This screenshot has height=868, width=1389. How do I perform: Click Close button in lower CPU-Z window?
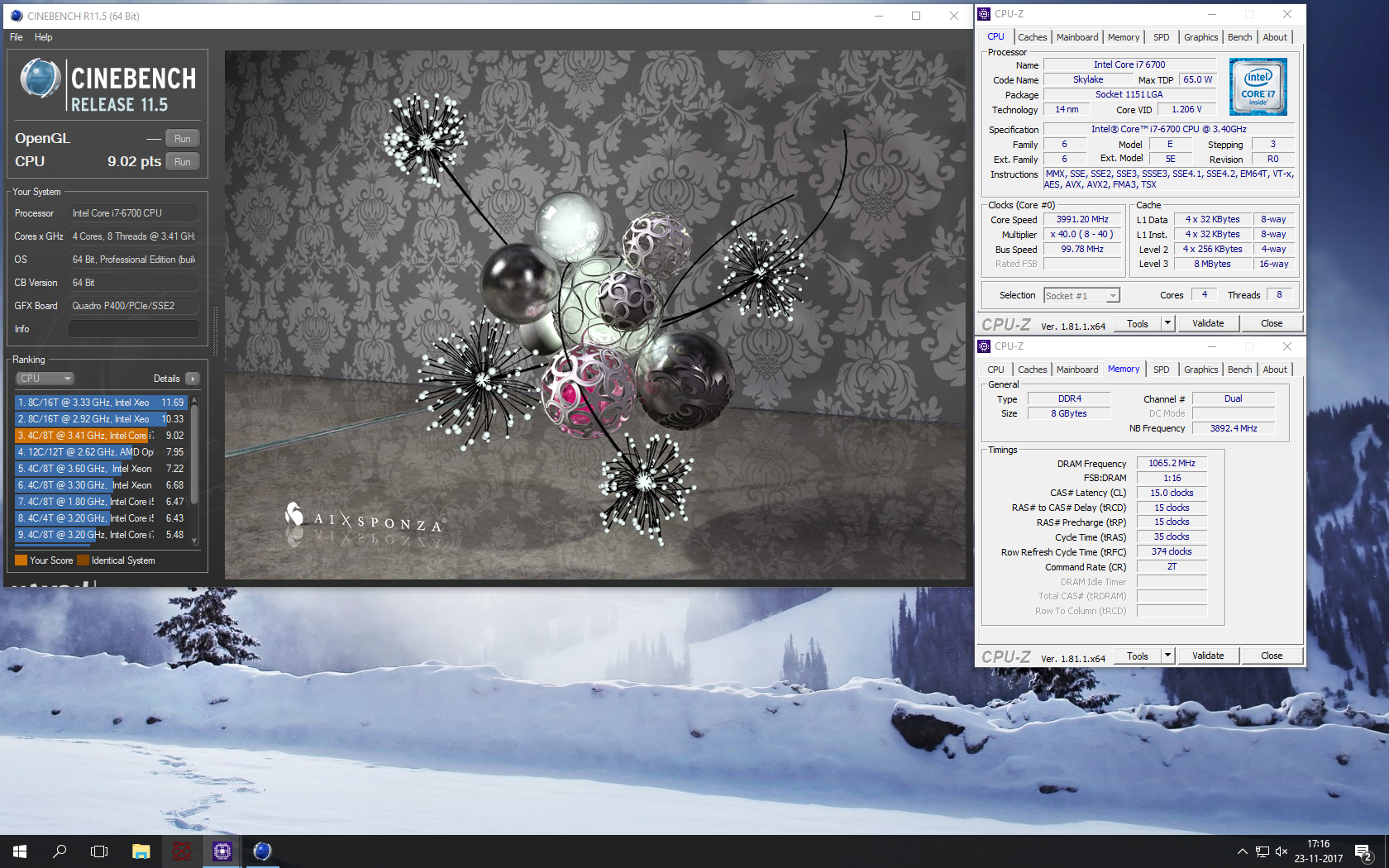point(1272,656)
